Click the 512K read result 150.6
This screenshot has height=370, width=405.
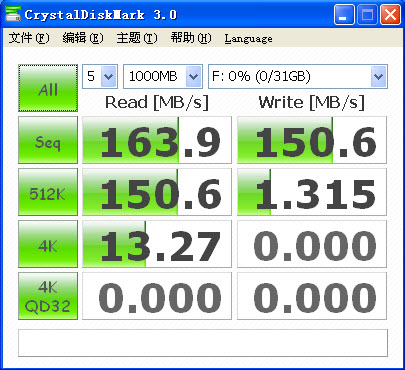(x=157, y=192)
